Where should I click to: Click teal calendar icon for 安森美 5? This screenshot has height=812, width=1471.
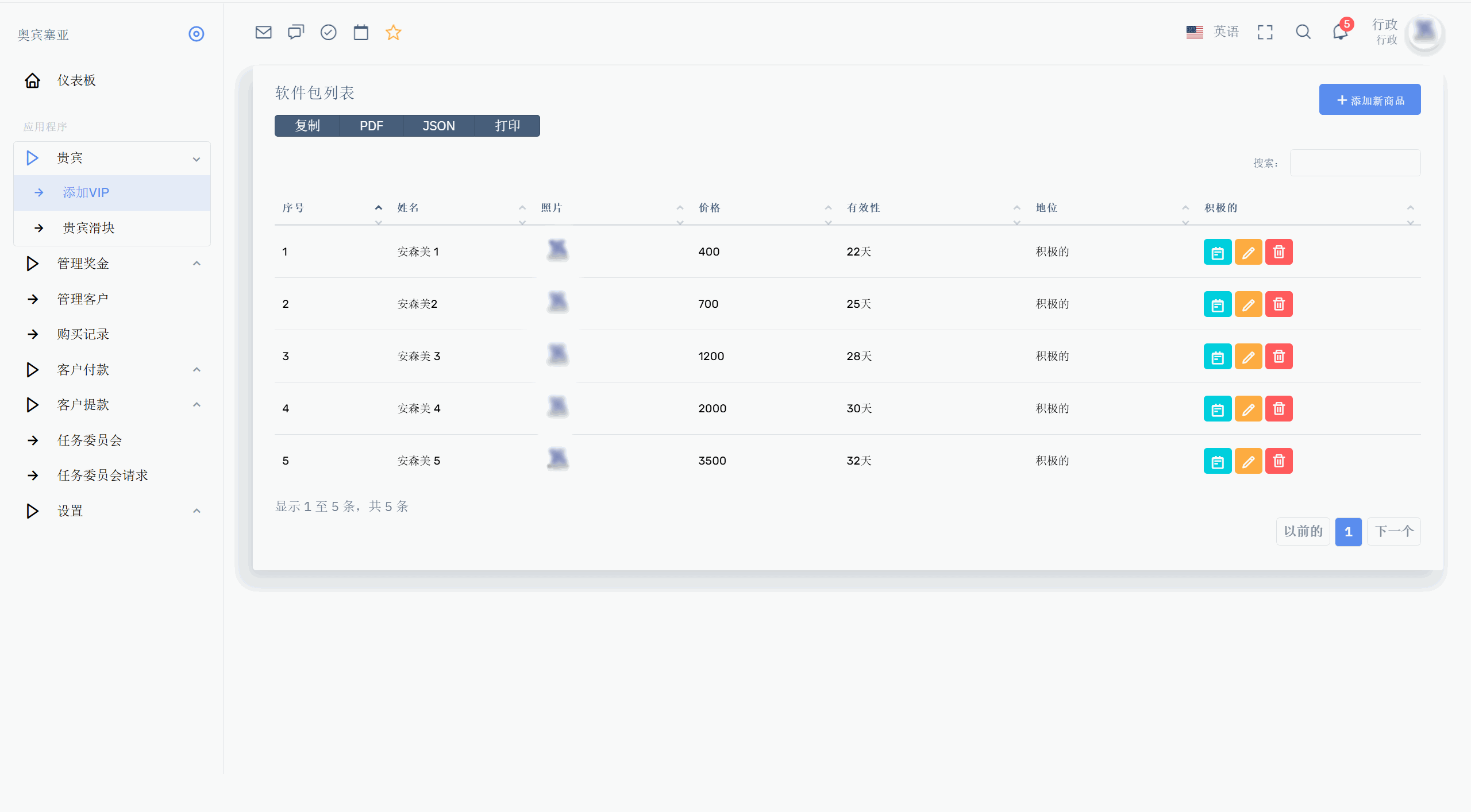(1217, 461)
